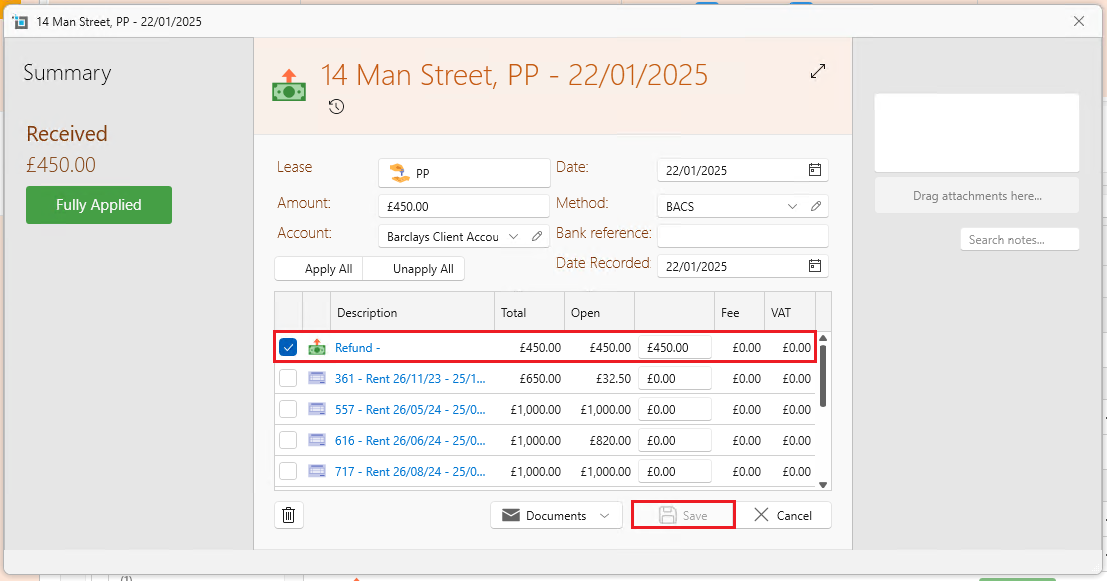Tick the checkbox for 557 - Rent
The image size is (1107, 581).
288,409
